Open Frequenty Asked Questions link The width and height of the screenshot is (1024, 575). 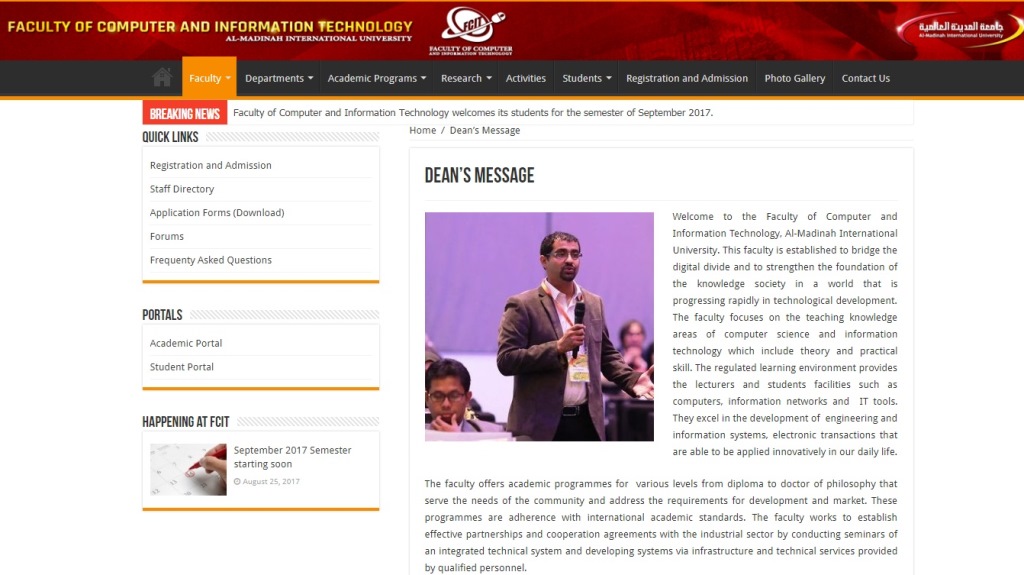(210, 259)
